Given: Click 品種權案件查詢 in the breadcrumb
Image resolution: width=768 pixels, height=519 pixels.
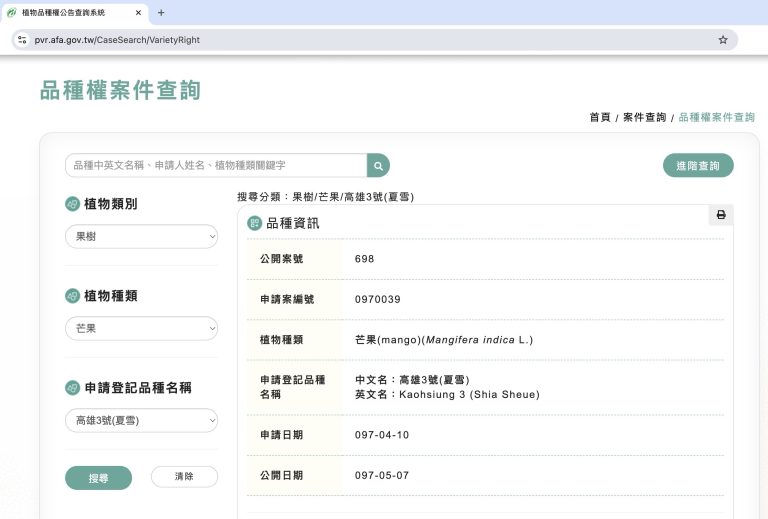Looking at the screenshot, I should click(717, 118).
